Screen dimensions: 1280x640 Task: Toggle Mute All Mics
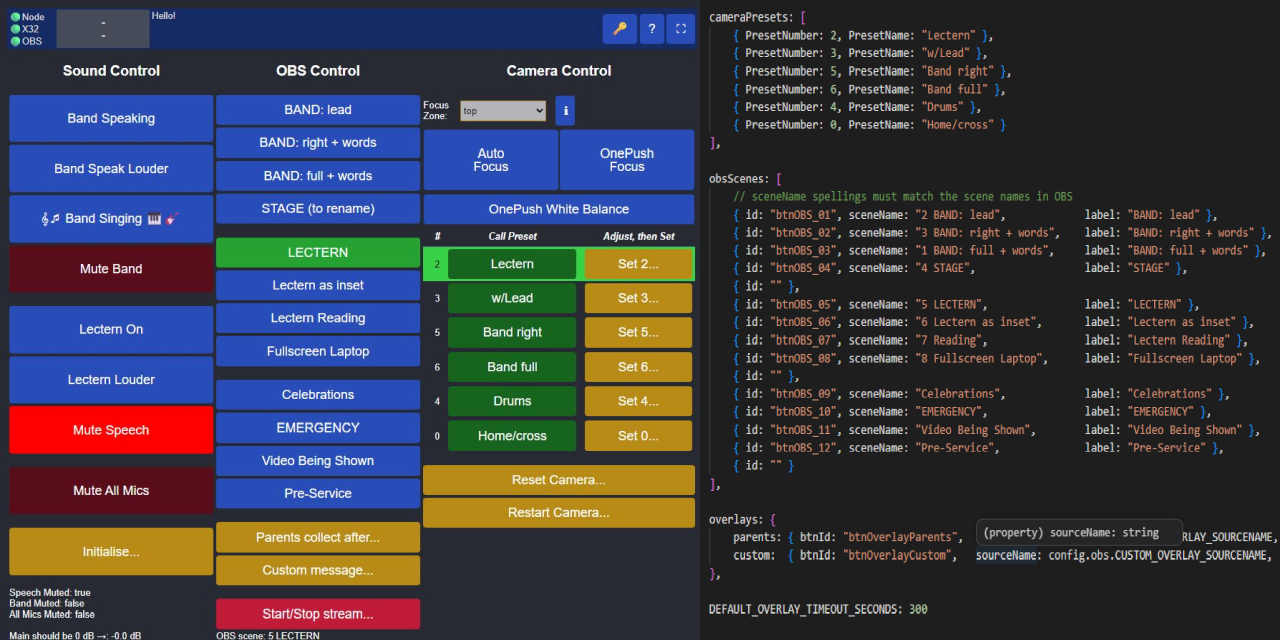111,491
